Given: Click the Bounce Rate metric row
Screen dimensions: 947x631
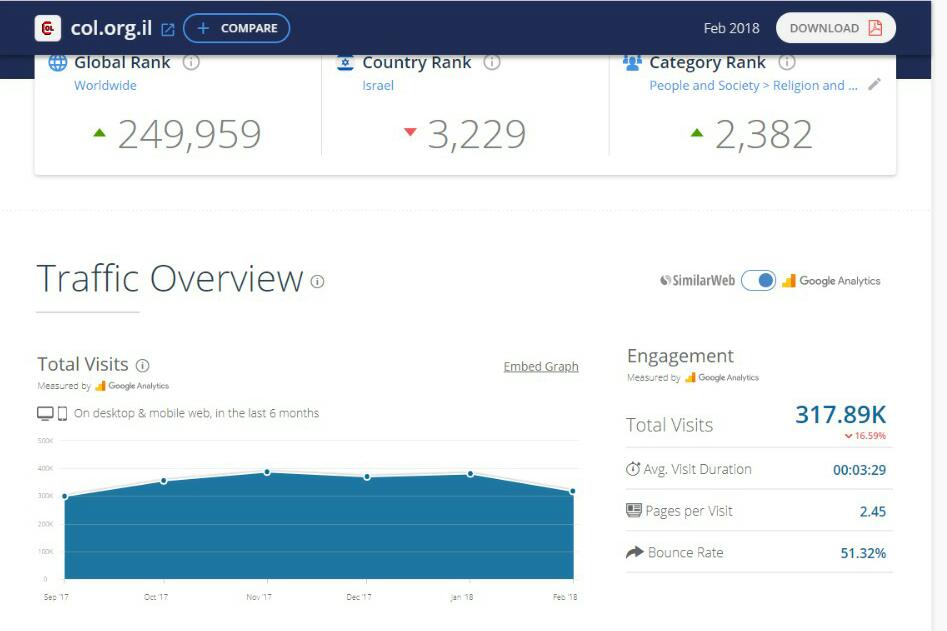Looking at the screenshot, I should pos(755,552).
